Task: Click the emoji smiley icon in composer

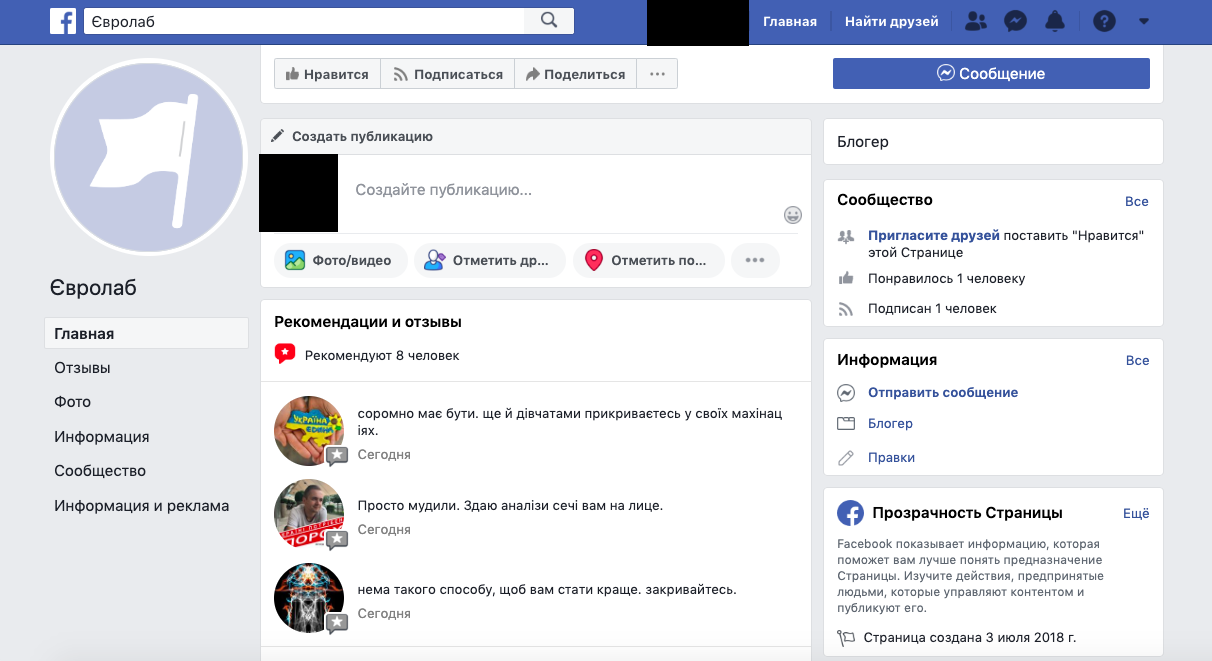Action: pyautogui.click(x=793, y=215)
